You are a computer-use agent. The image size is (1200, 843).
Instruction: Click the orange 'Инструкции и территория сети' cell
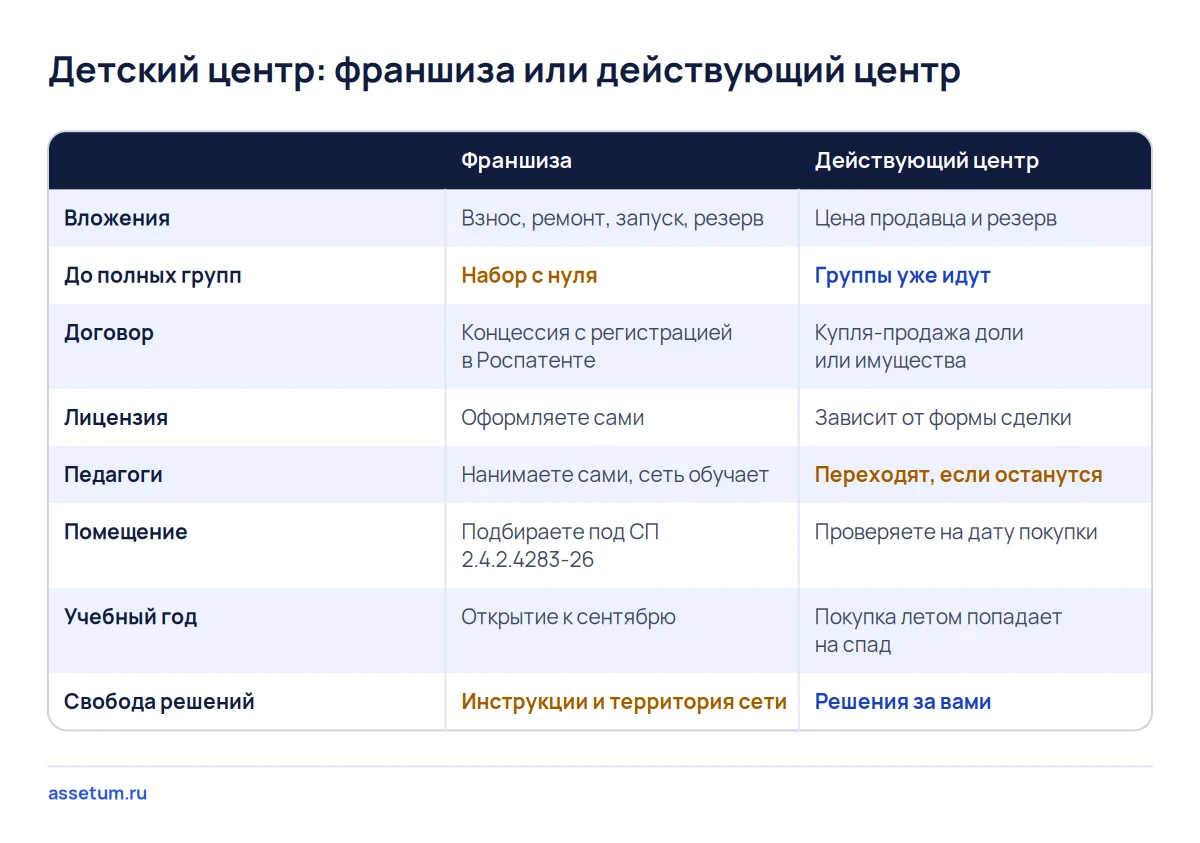[624, 701]
